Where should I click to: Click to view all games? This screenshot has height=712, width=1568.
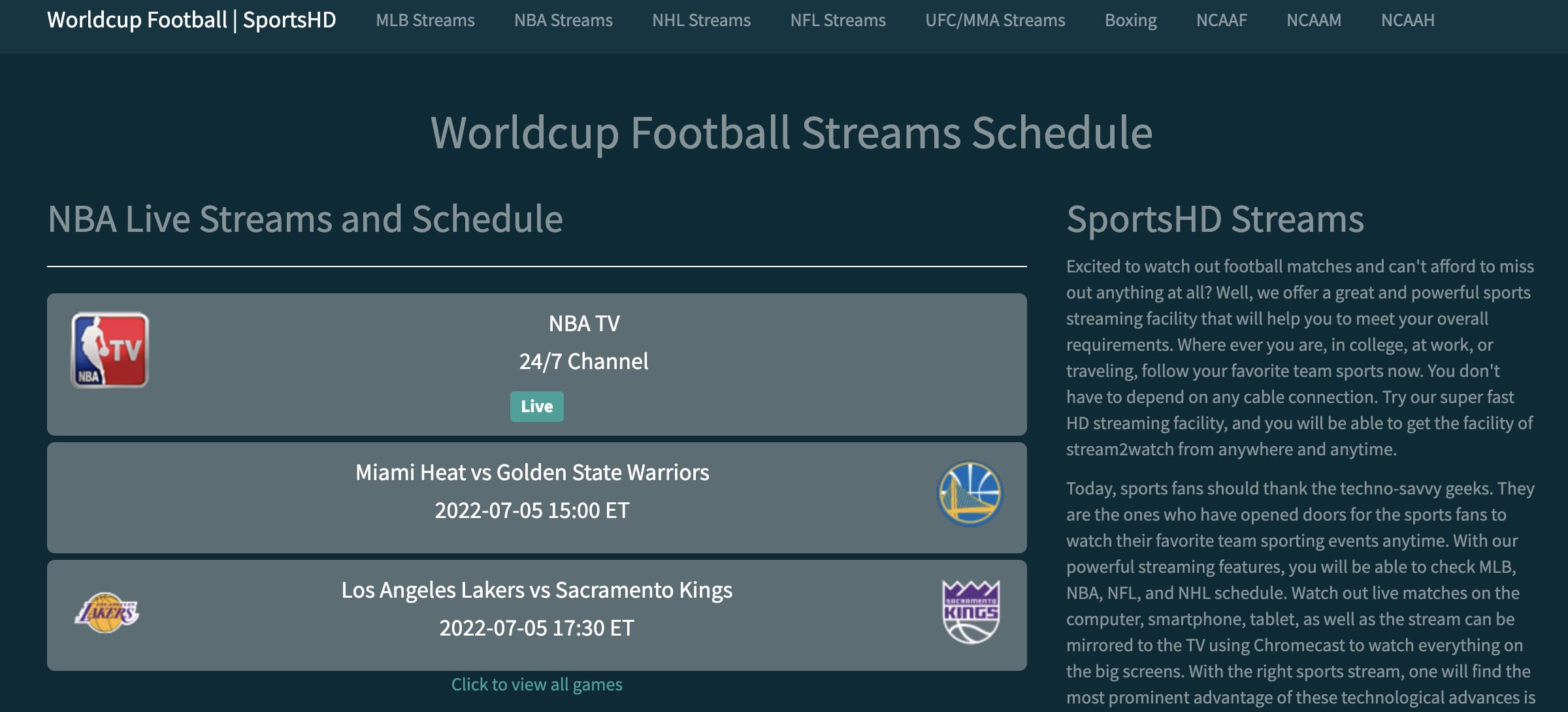point(536,684)
